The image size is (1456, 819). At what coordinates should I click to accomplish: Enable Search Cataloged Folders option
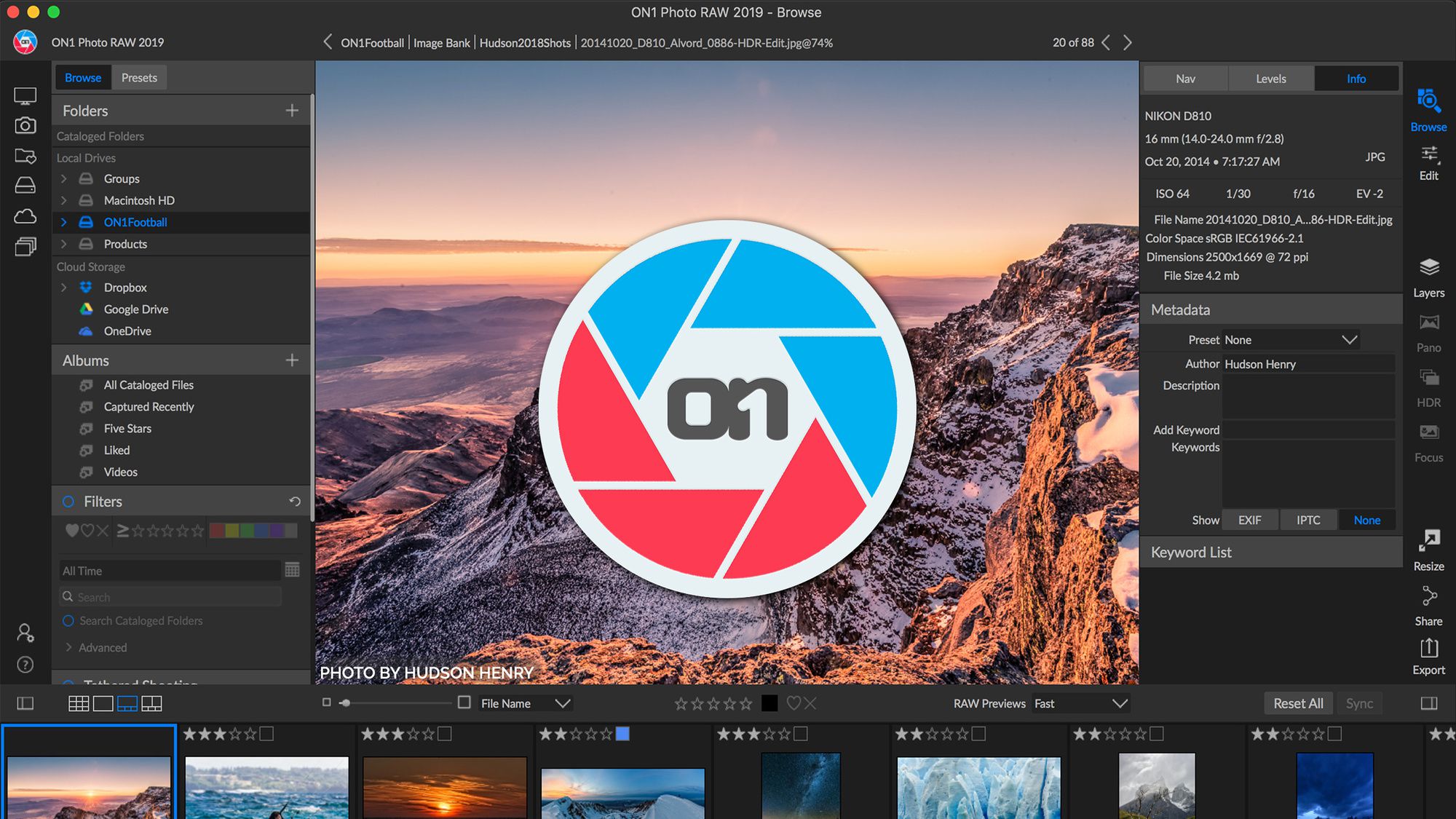point(68,621)
